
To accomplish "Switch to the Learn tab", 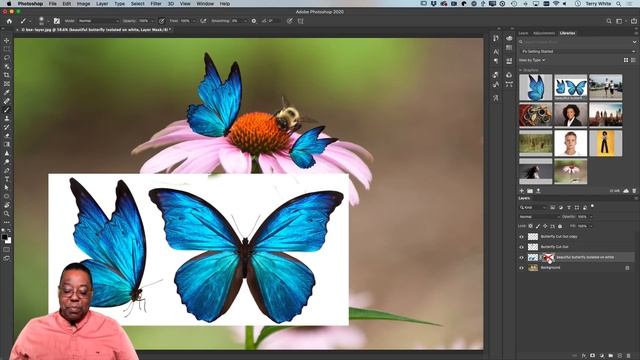I will [x=523, y=33].
